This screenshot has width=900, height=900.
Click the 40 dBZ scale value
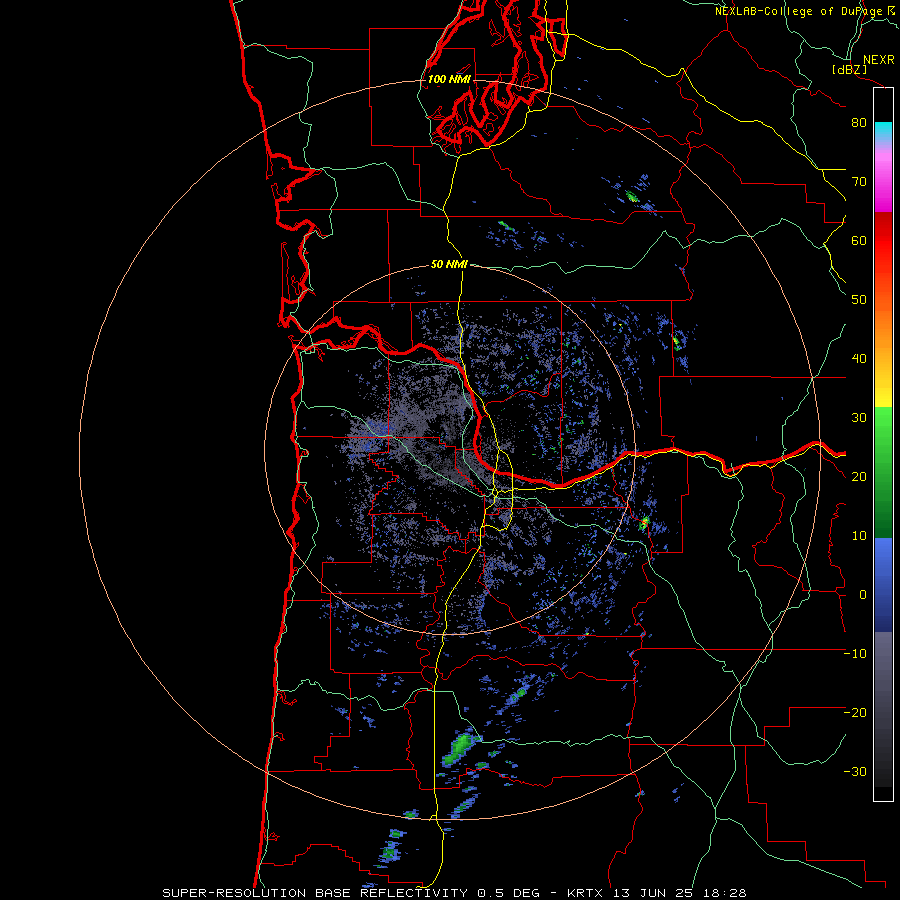(x=859, y=359)
